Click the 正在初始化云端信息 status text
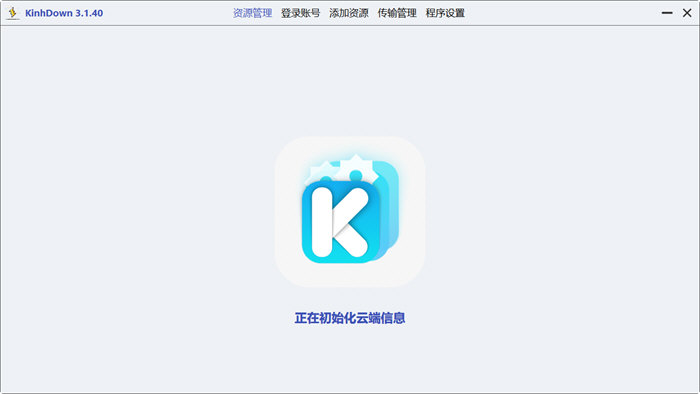 pos(350,318)
